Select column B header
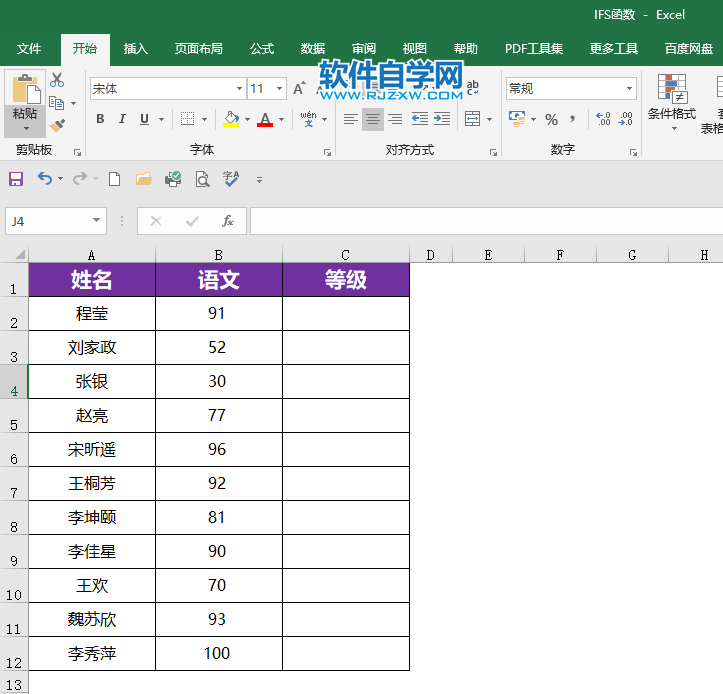This screenshot has width=723, height=694. click(x=219, y=255)
